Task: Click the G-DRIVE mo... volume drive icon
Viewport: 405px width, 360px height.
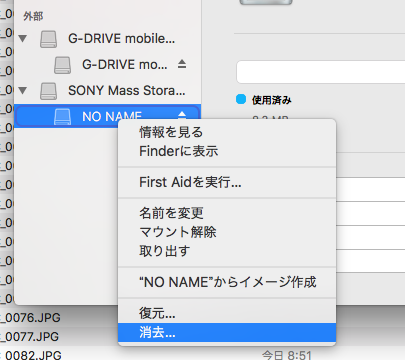Action: [63, 65]
